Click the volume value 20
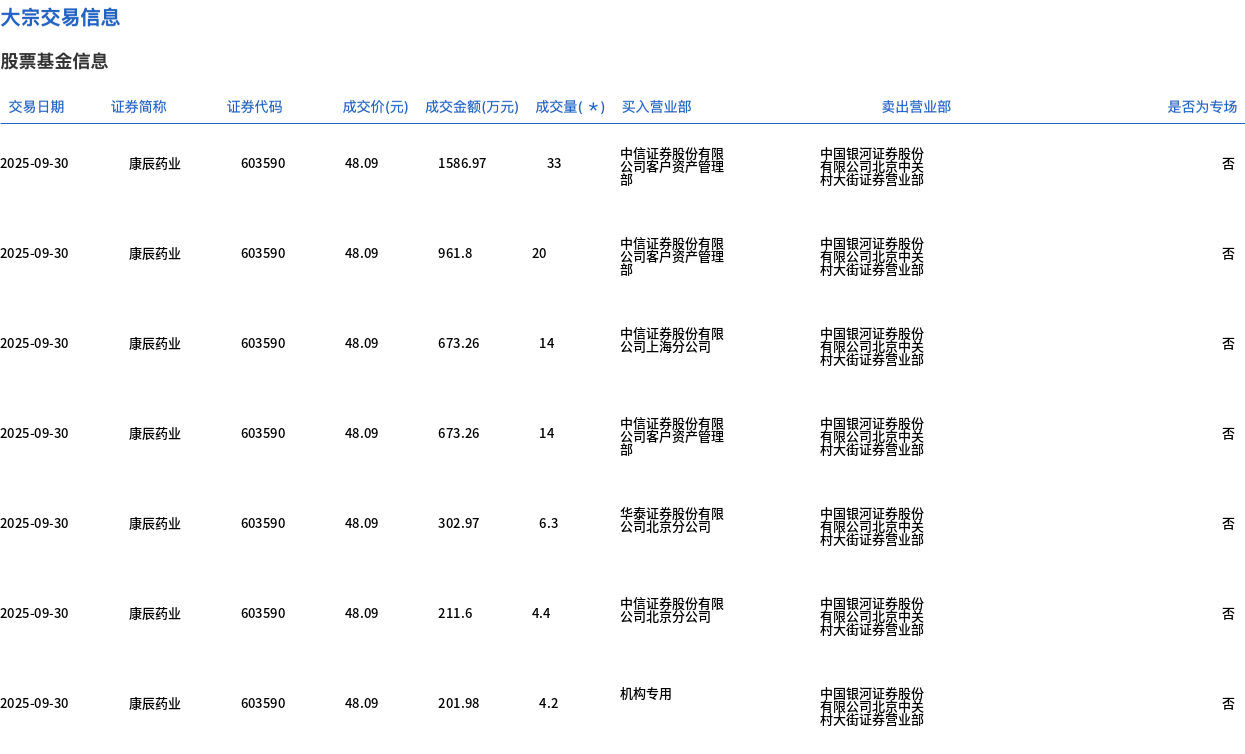 tap(539, 253)
